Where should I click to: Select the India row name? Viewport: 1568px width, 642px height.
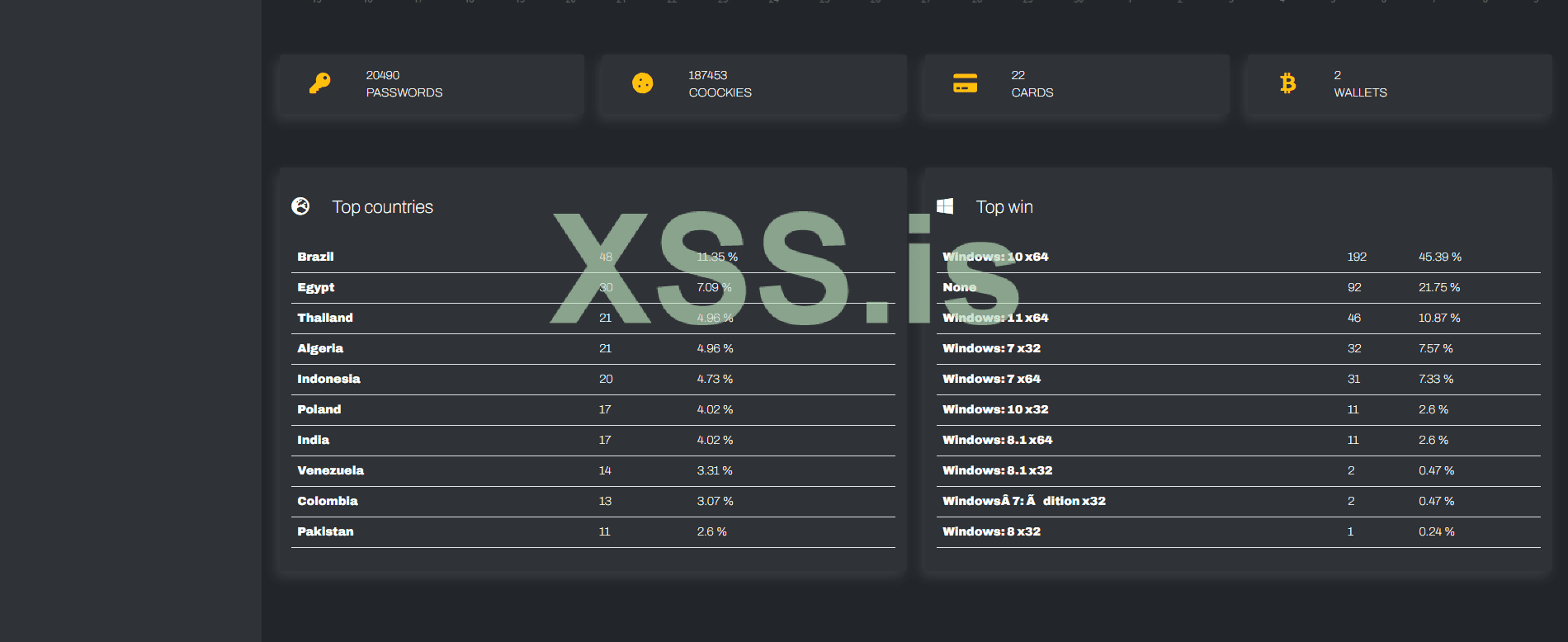(x=314, y=440)
